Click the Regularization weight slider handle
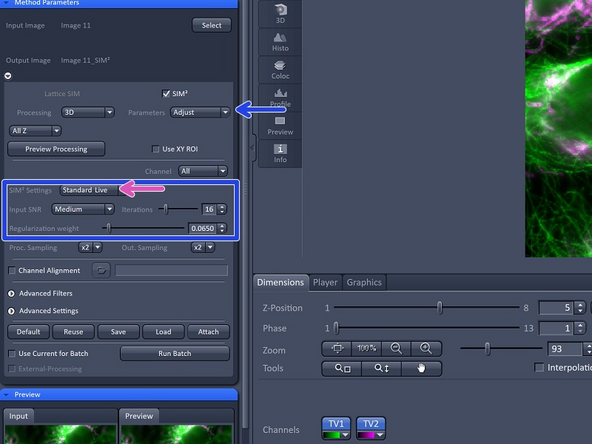 coord(108,228)
